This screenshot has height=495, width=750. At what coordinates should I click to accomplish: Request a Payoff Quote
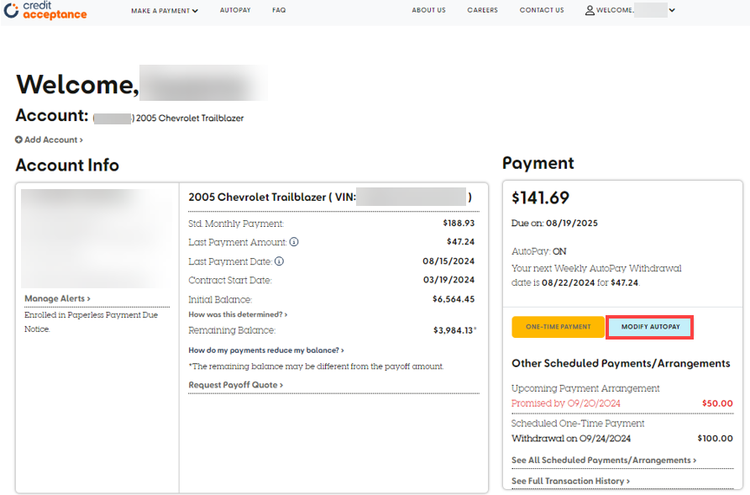point(235,385)
